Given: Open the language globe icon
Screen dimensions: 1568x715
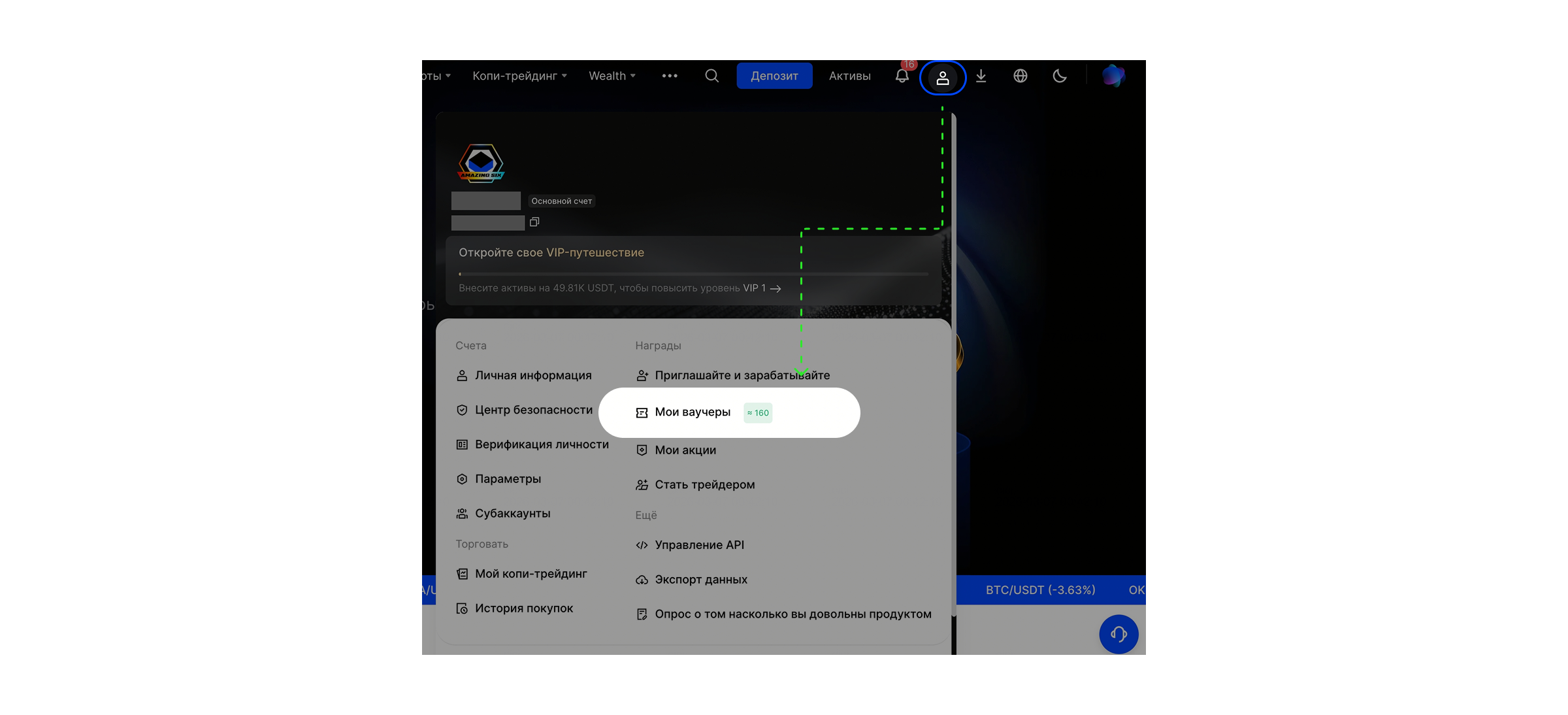Looking at the screenshot, I should pos(1020,76).
